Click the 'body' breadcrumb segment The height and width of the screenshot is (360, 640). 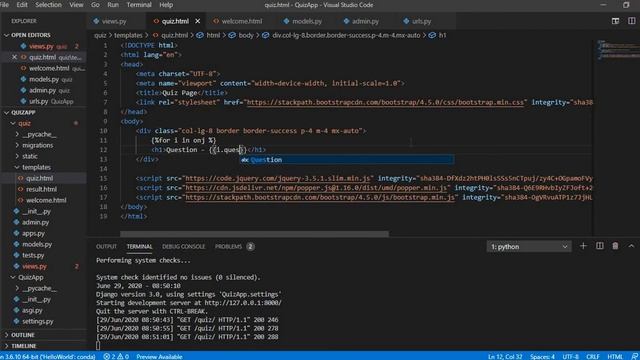pyautogui.click(x=246, y=36)
